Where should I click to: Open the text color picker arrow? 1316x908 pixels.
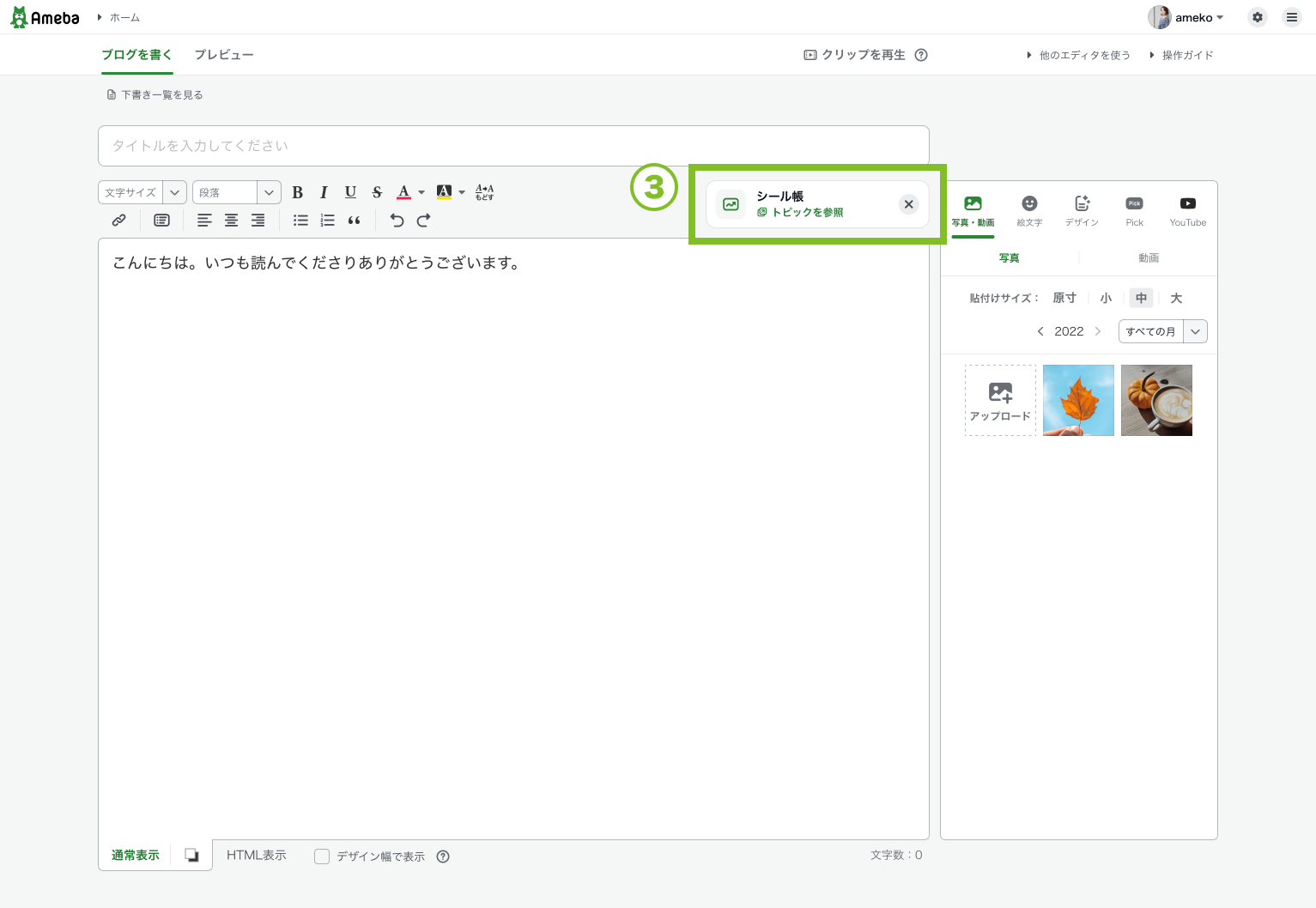[x=421, y=192]
